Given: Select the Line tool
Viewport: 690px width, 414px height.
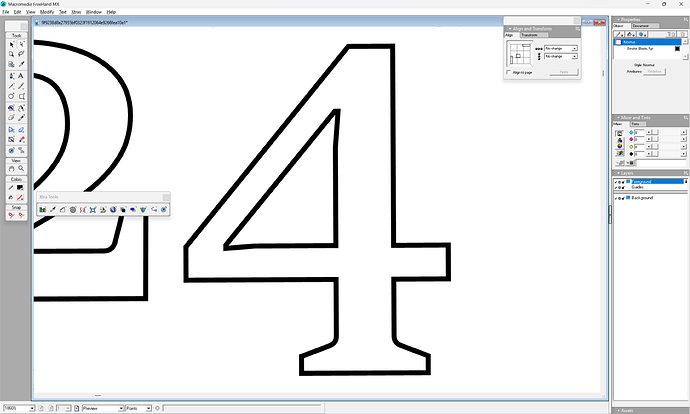Looking at the screenshot, I should (x=11, y=86).
